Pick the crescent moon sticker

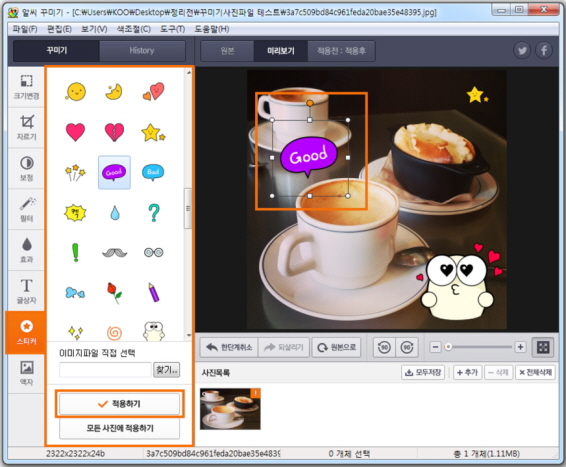click(x=114, y=91)
